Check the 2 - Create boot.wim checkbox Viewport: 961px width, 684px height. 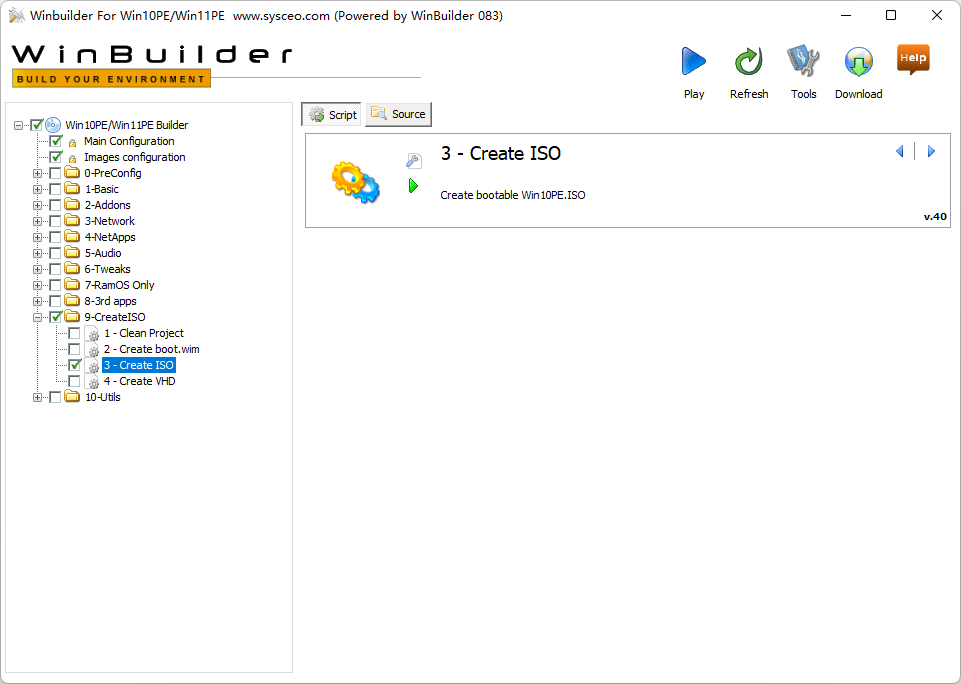point(74,349)
